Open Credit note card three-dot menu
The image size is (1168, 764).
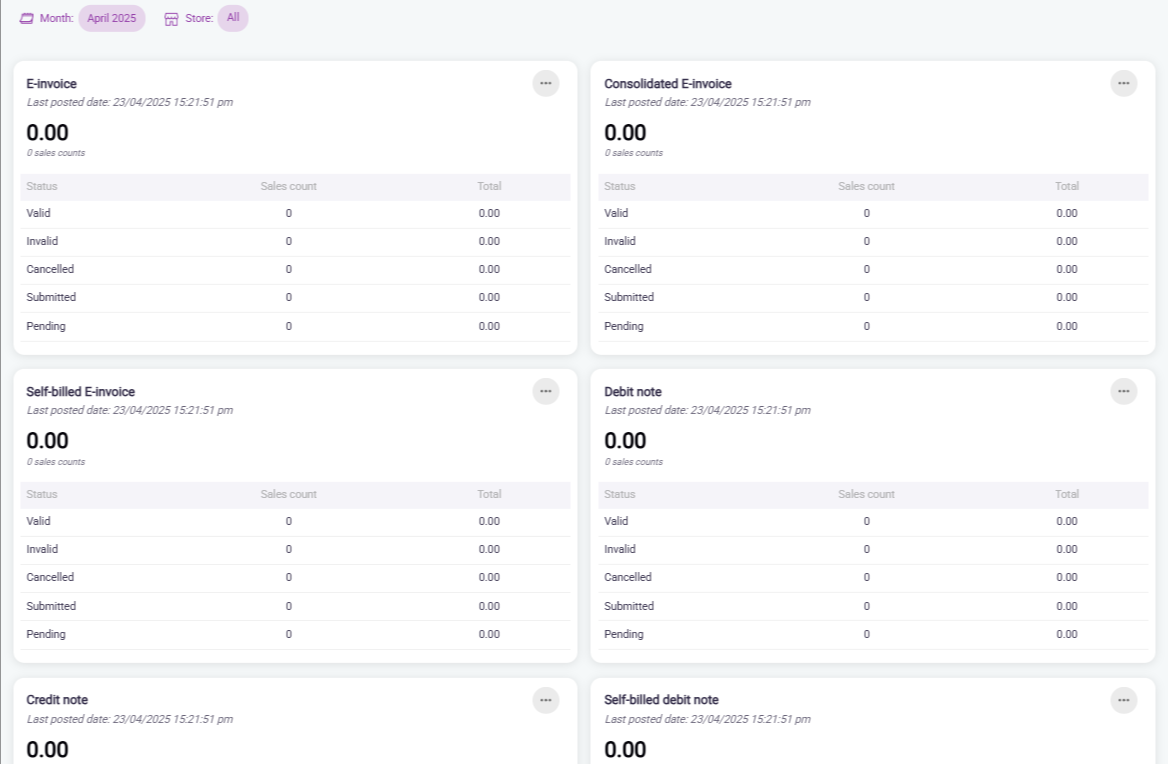coord(545,700)
